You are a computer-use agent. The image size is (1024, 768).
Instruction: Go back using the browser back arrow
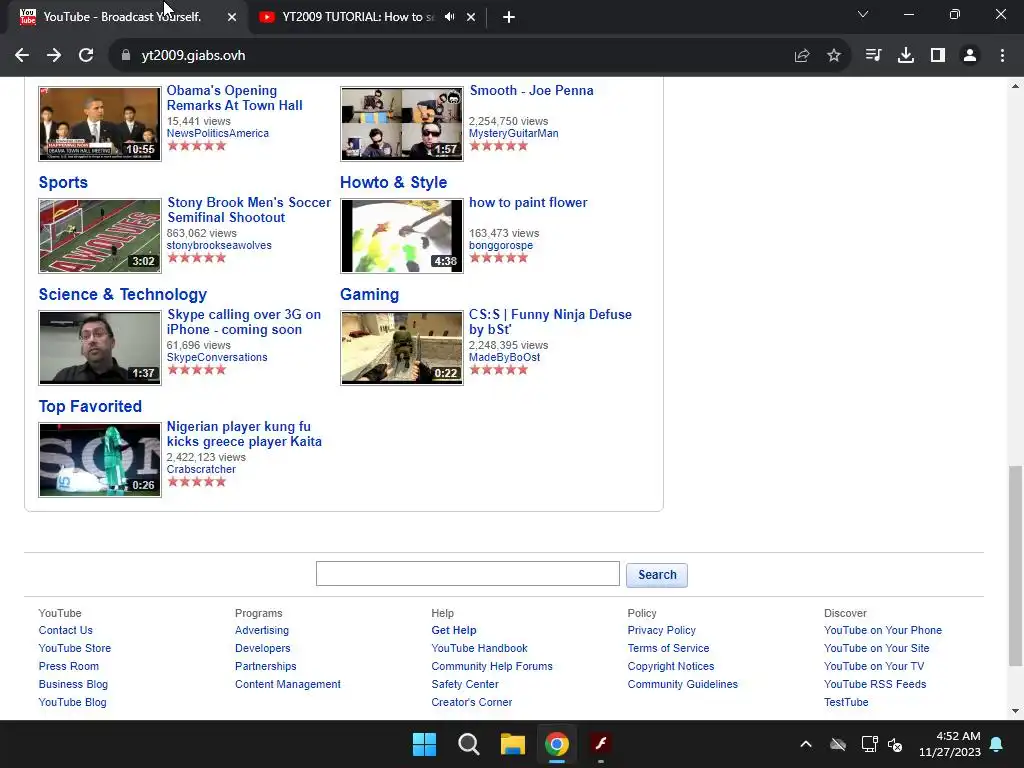coord(22,56)
